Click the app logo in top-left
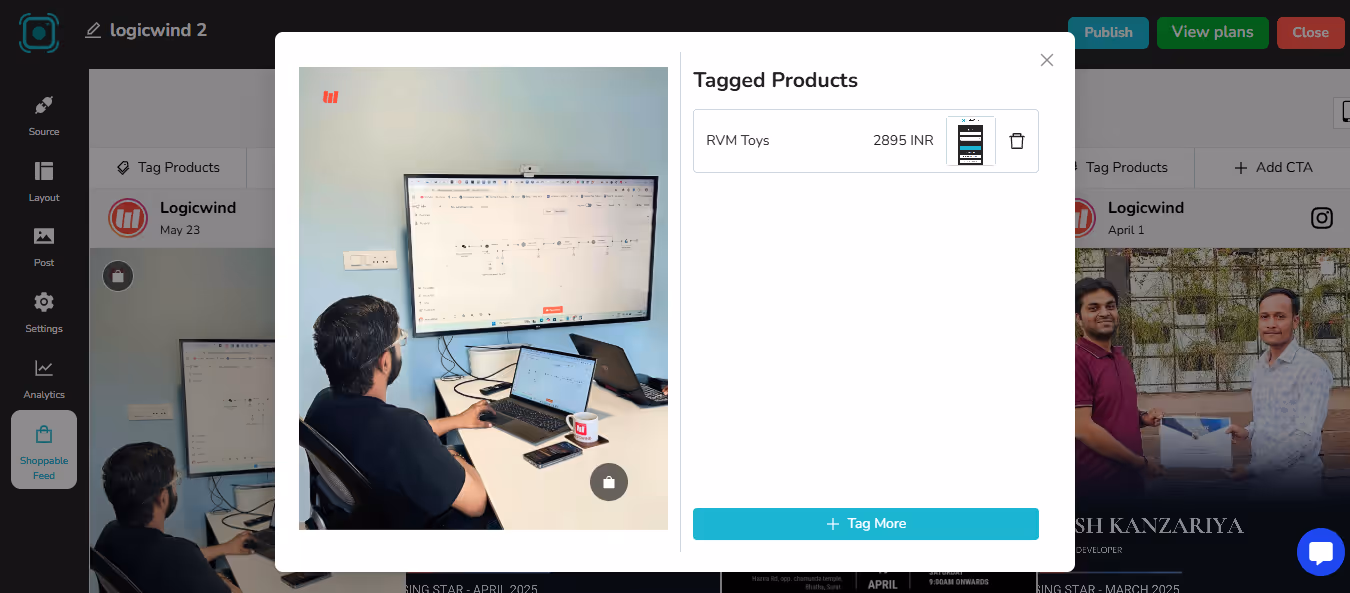This screenshot has height=593, width=1350. point(39,32)
